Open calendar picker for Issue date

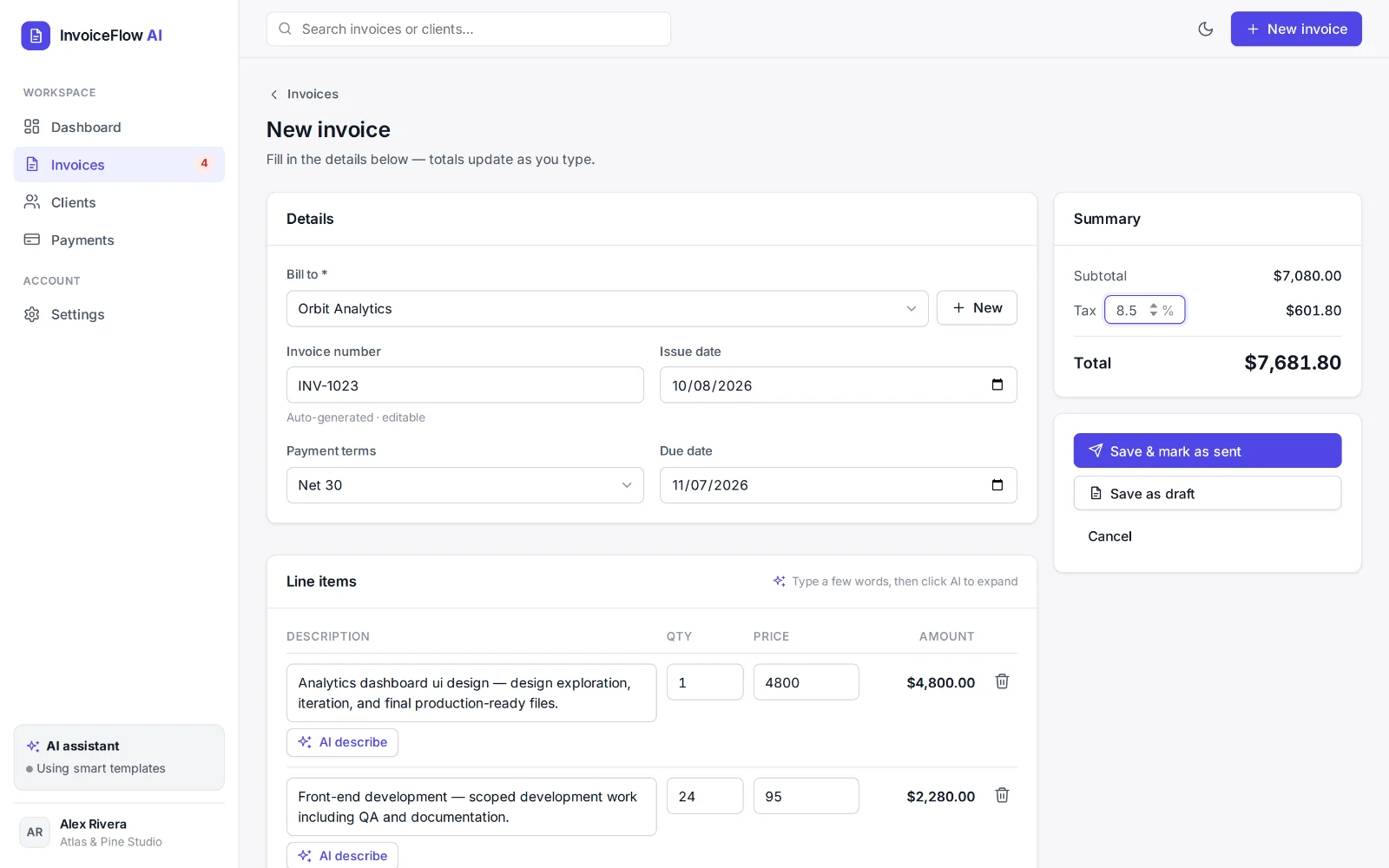(997, 385)
